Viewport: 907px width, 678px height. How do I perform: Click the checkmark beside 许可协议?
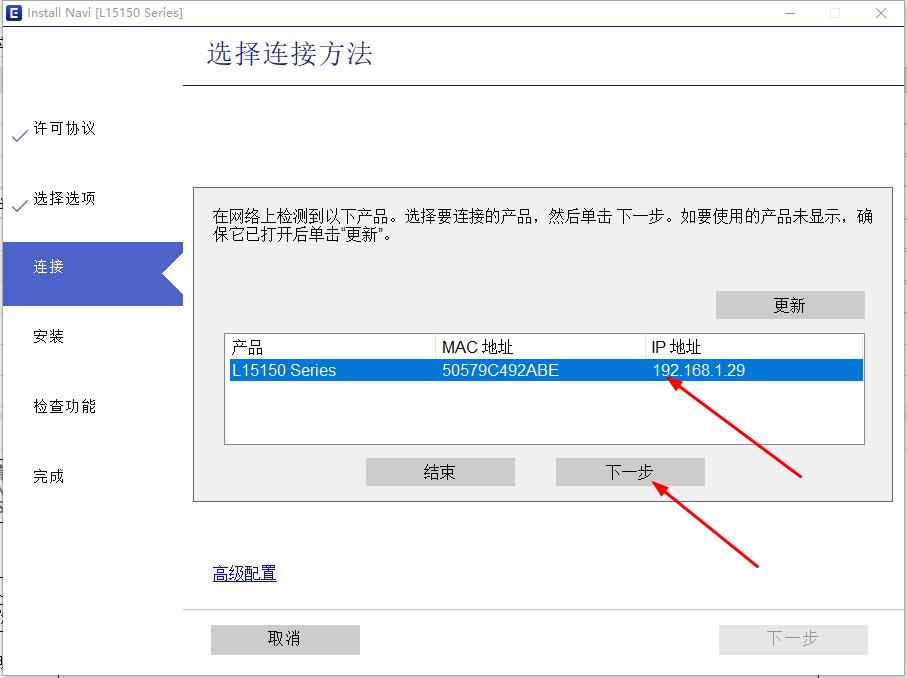click(x=19, y=136)
